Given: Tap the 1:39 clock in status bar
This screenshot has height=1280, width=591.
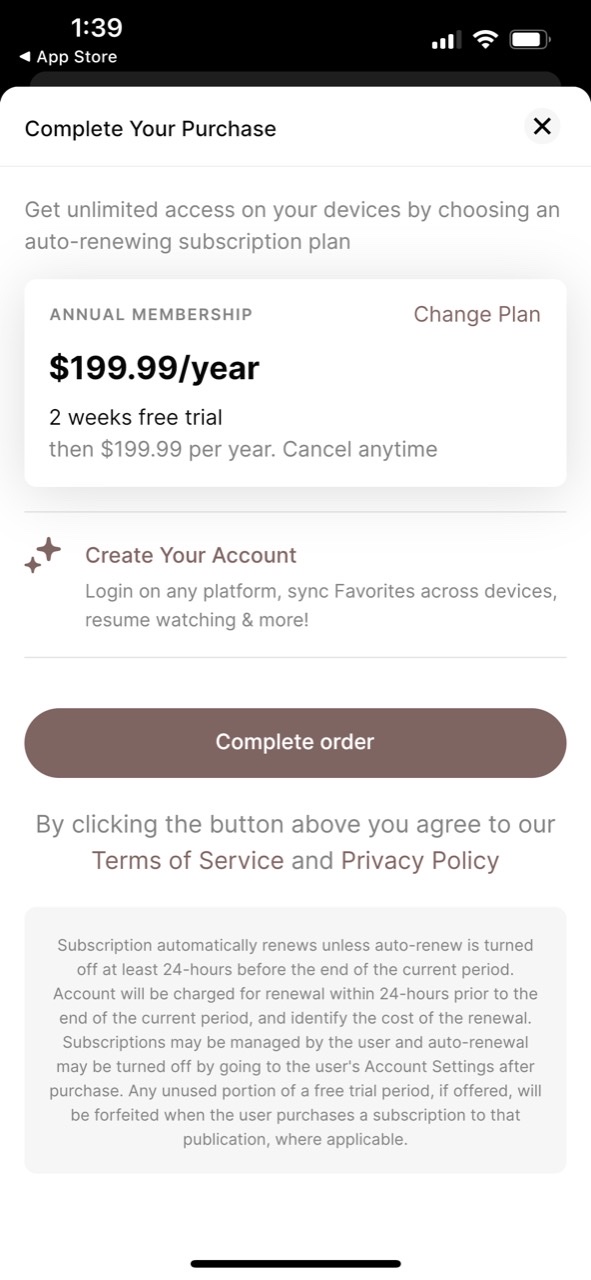Looking at the screenshot, I should pos(96,27).
